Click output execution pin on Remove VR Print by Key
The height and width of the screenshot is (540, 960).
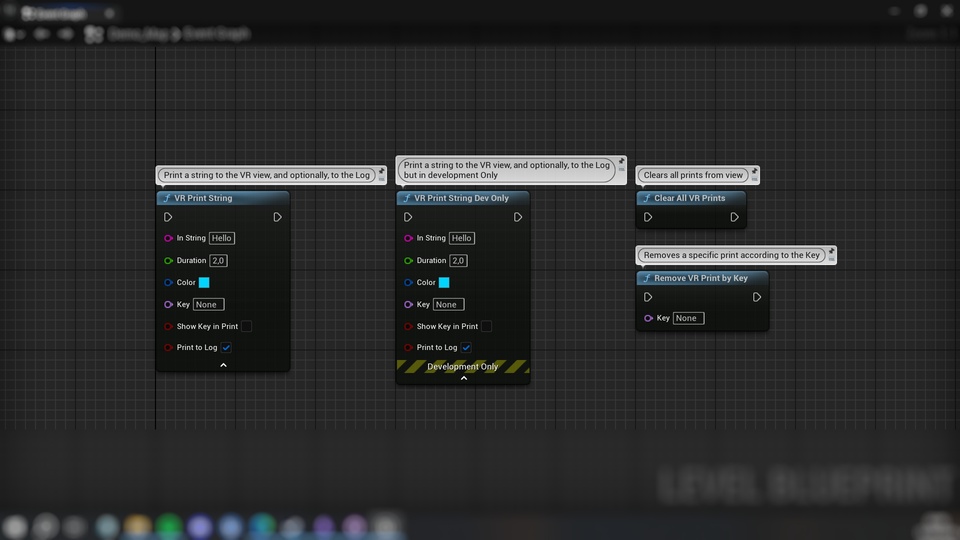point(757,298)
